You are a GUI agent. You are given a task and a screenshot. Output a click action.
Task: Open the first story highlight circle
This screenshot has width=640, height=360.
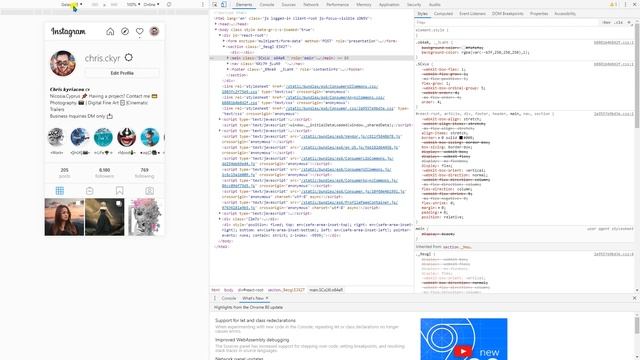click(x=56, y=137)
